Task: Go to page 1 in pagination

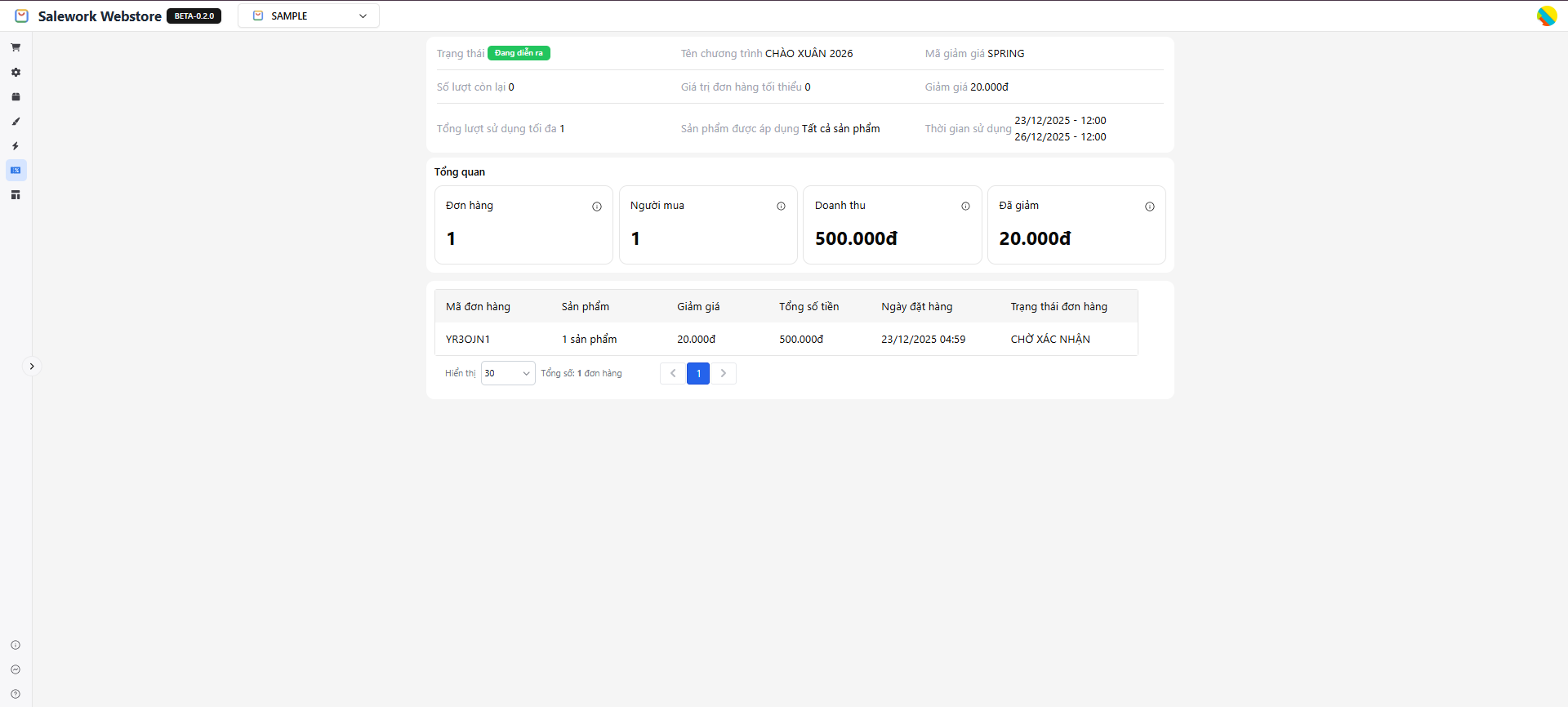Action: [698, 373]
